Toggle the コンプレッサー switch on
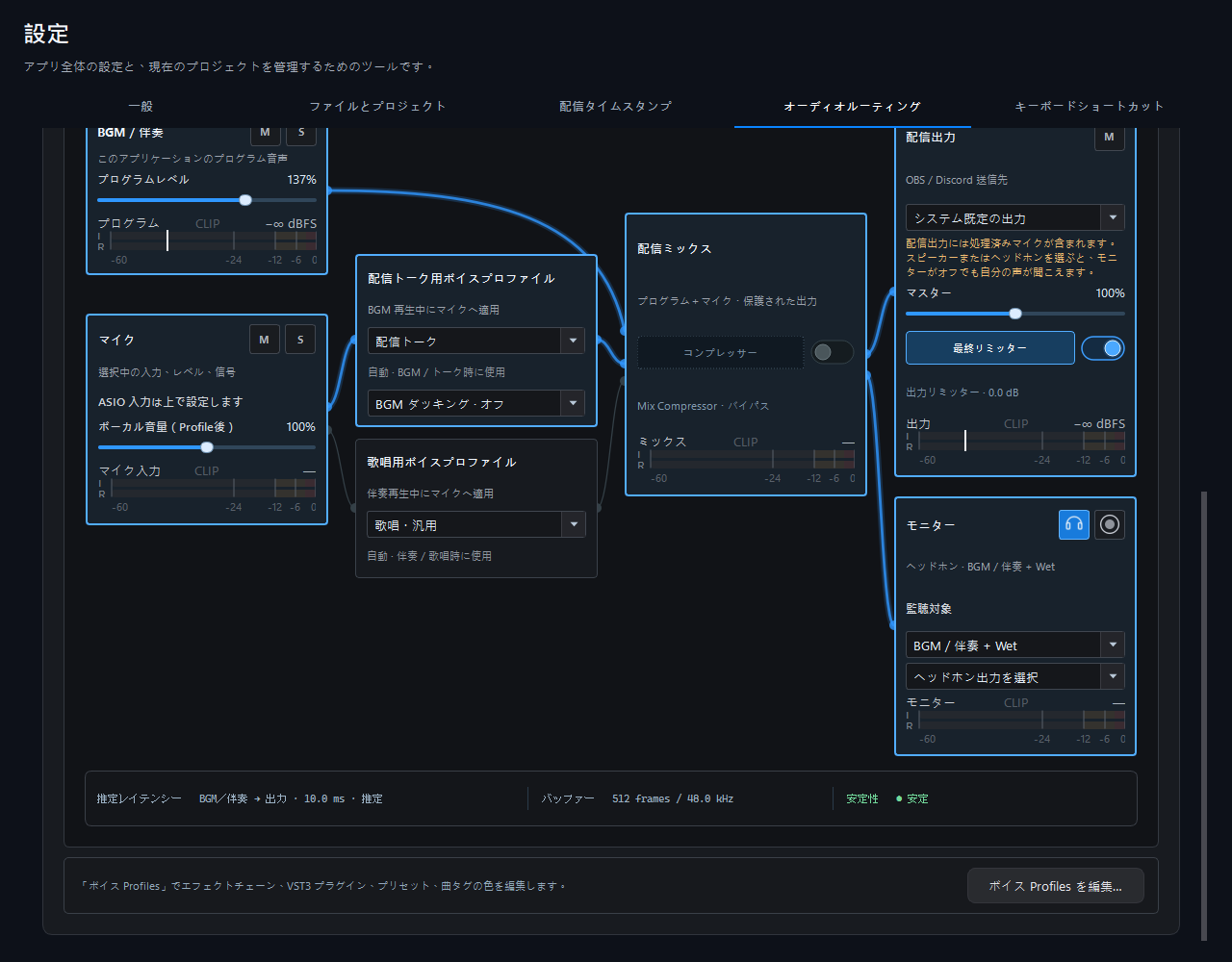This screenshot has height=962, width=1232. tap(832, 352)
